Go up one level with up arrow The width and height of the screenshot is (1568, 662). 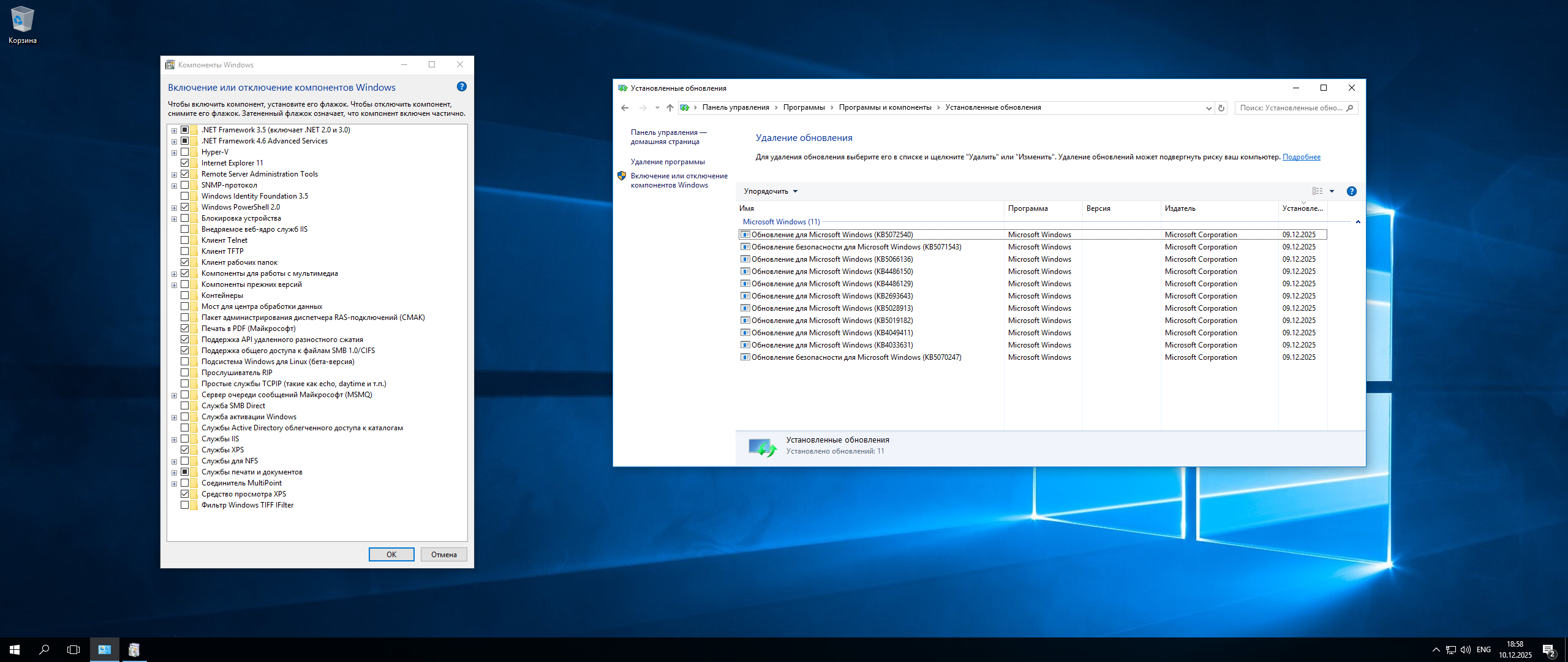click(x=669, y=108)
